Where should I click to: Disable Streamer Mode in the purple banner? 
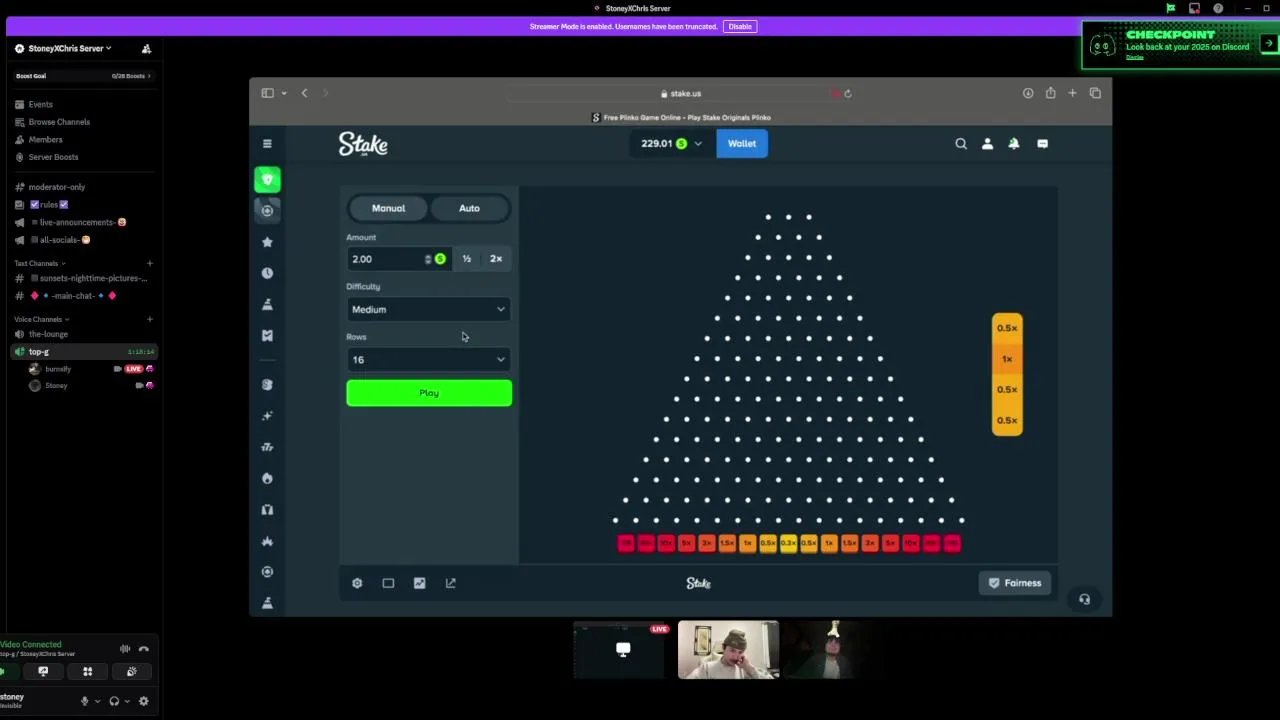coord(740,27)
